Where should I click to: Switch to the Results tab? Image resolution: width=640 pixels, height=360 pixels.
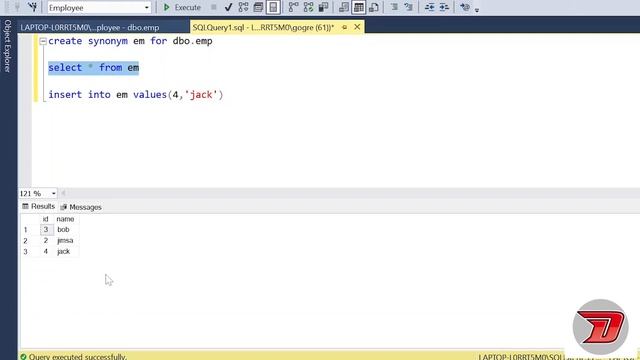coord(38,207)
